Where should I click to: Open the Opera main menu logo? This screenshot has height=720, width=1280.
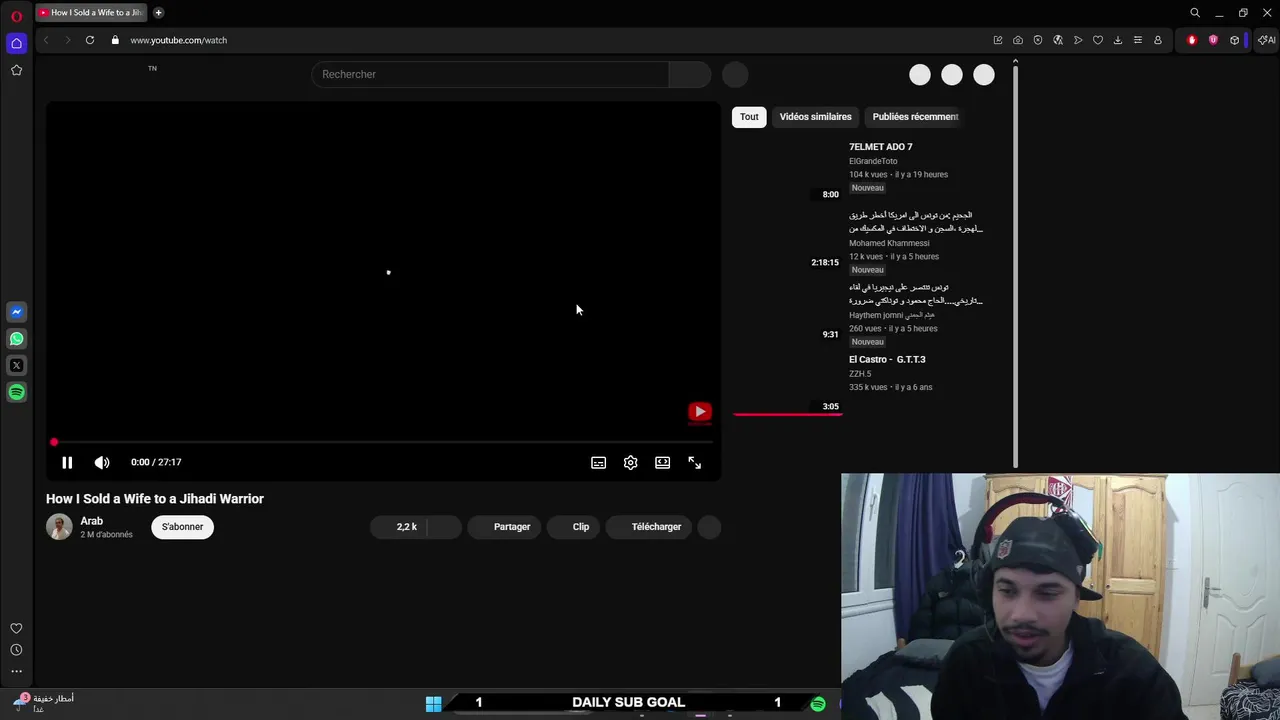tap(16, 16)
